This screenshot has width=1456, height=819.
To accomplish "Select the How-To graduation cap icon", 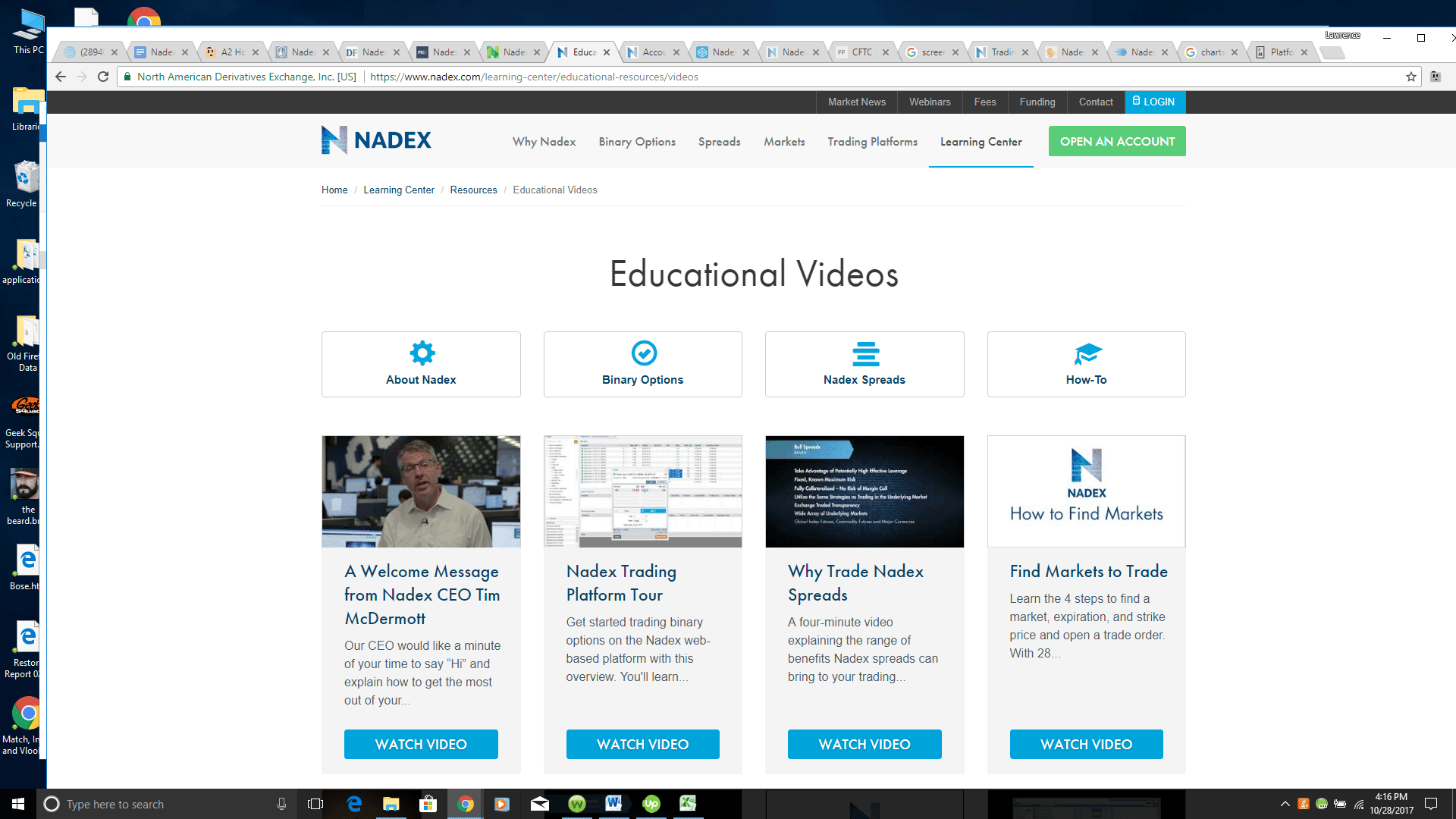I will pyautogui.click(x=1087, y=353).
